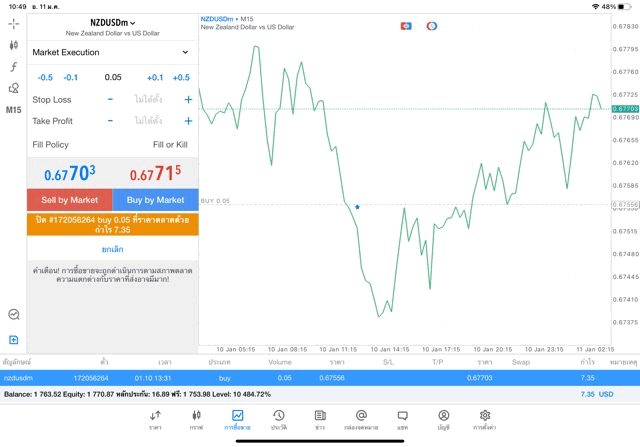Open the indicators function icon
The width and height of the screenshot is (640, 447).
click(x=13, y=67)
